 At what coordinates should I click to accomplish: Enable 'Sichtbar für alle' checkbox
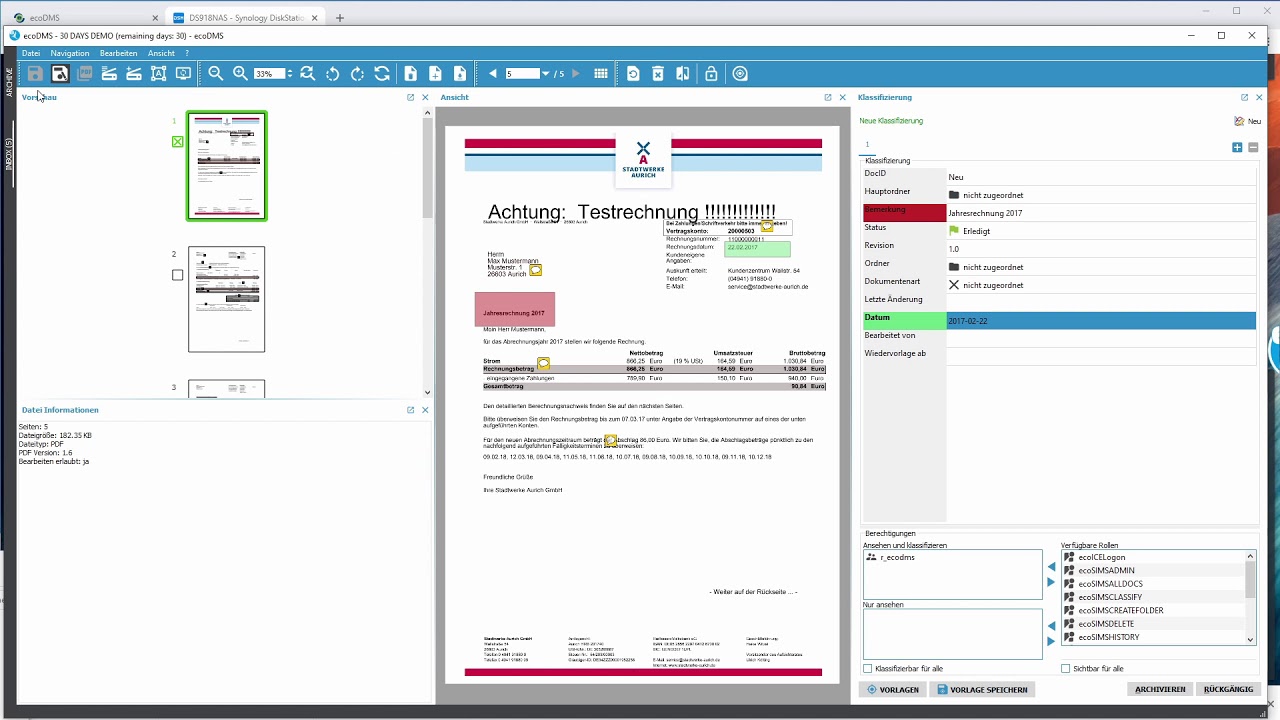click(1066, 669)
